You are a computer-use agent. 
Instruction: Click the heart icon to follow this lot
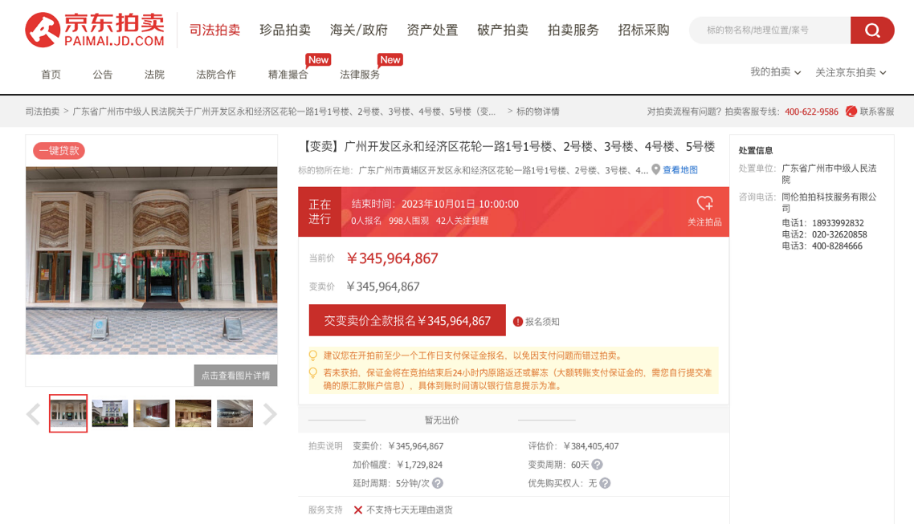[x=704, y=203]
